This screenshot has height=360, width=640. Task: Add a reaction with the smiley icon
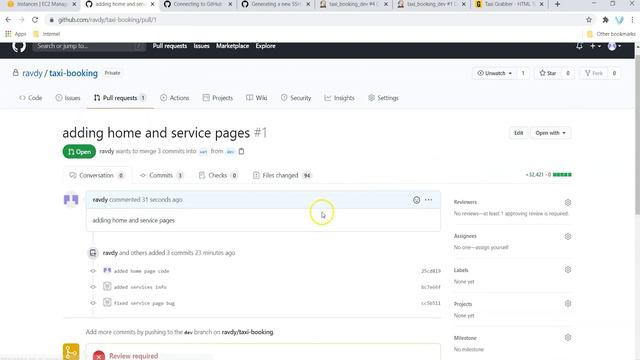click(x=416, y=200)
